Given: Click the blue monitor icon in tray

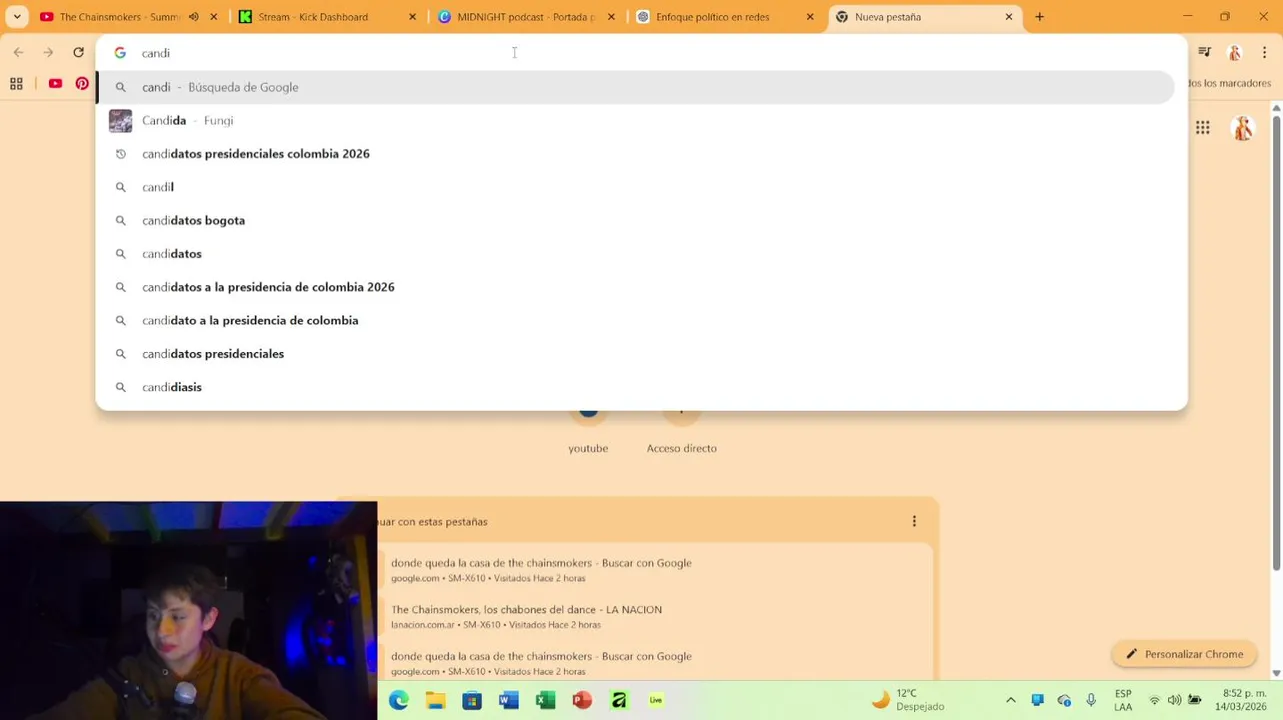Looking at the screenshot, I should point(1038,700).
